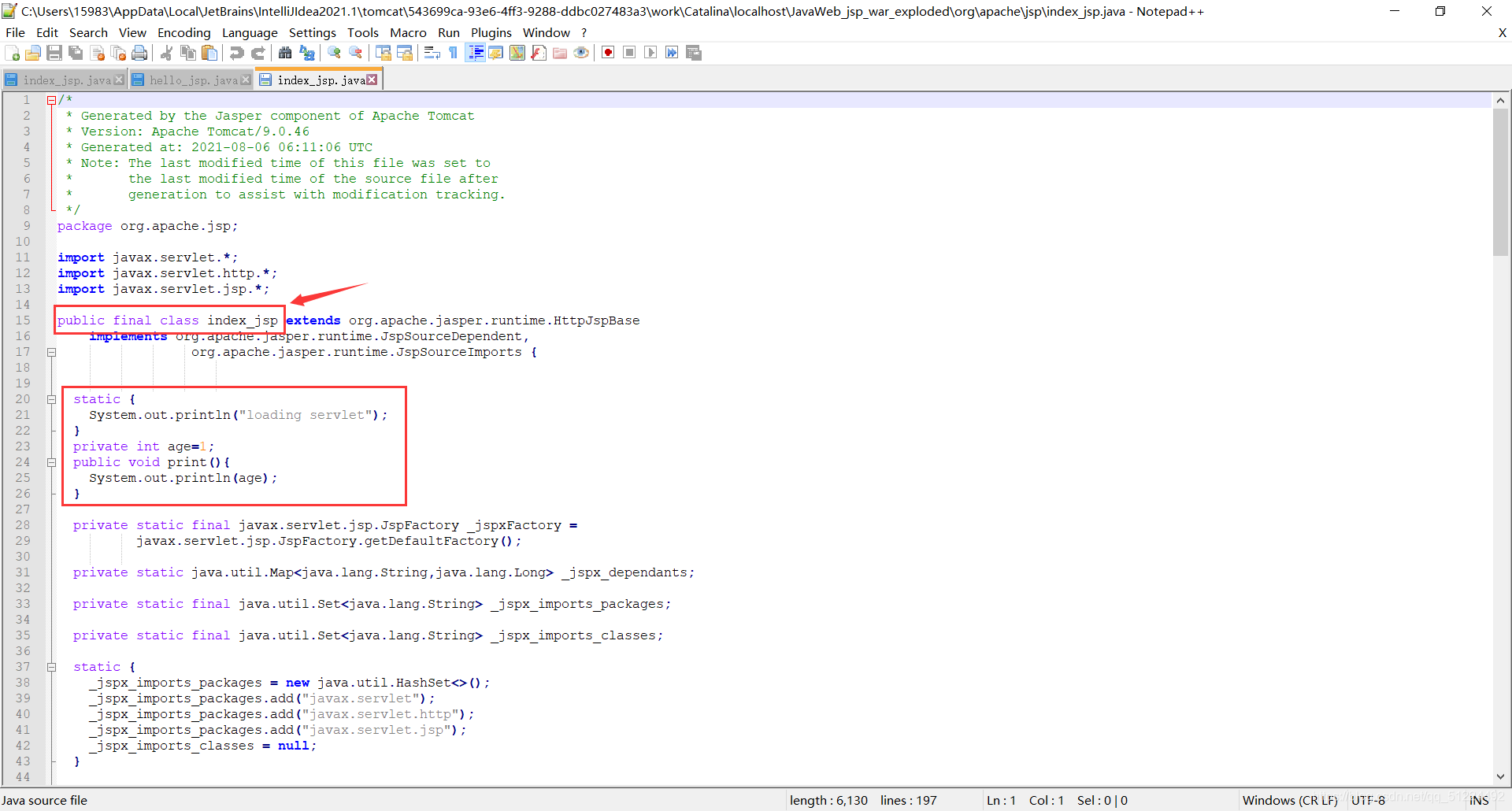Image resolution: width=1512 pixels, height=811 pixels.
Task: Cut selection with the scissors icon
Action: coord(166,53)
